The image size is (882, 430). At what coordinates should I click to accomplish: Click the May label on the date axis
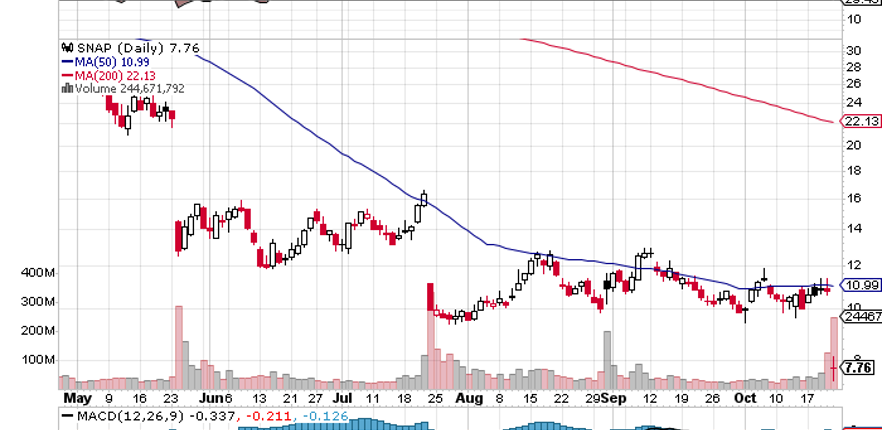coord(77,398)
